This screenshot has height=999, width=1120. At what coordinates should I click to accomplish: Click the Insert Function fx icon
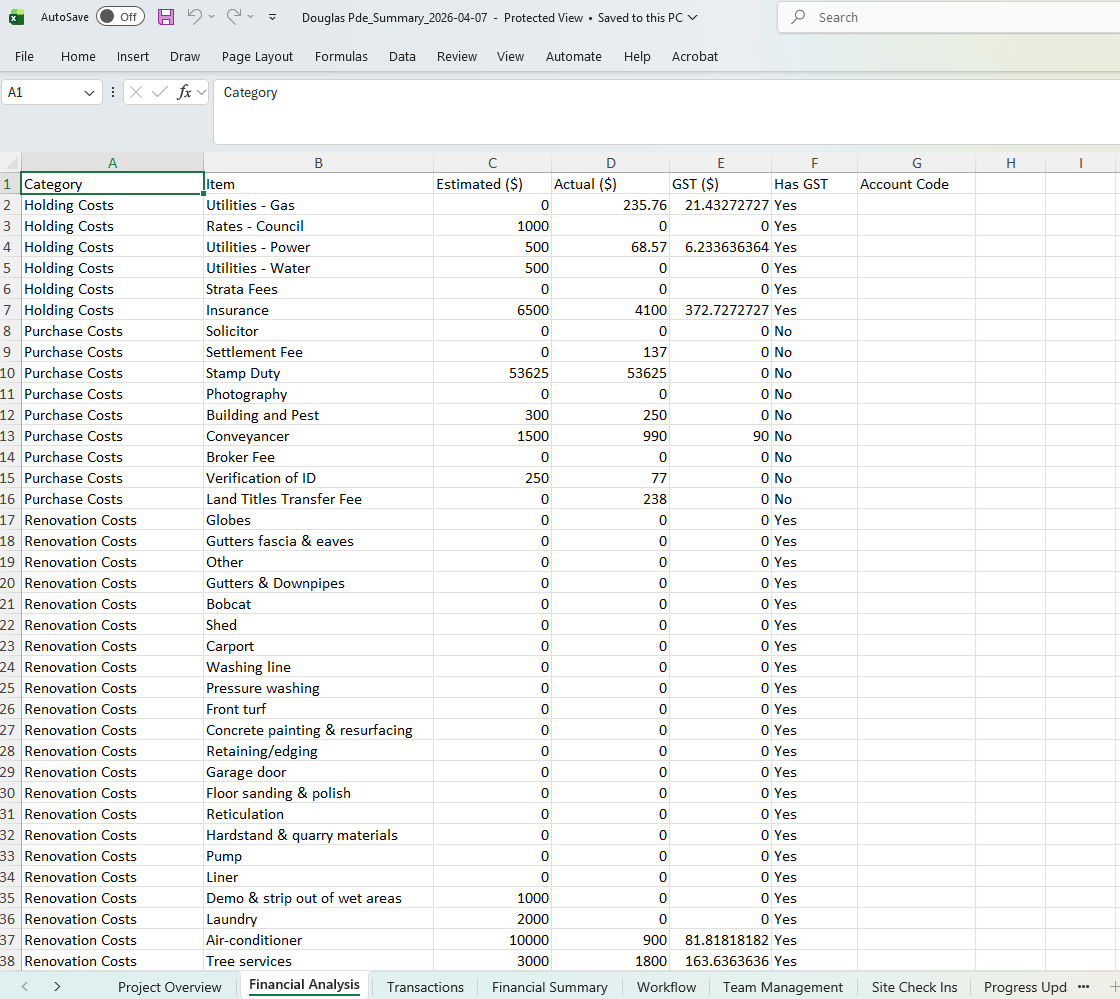tap(184, 92)
